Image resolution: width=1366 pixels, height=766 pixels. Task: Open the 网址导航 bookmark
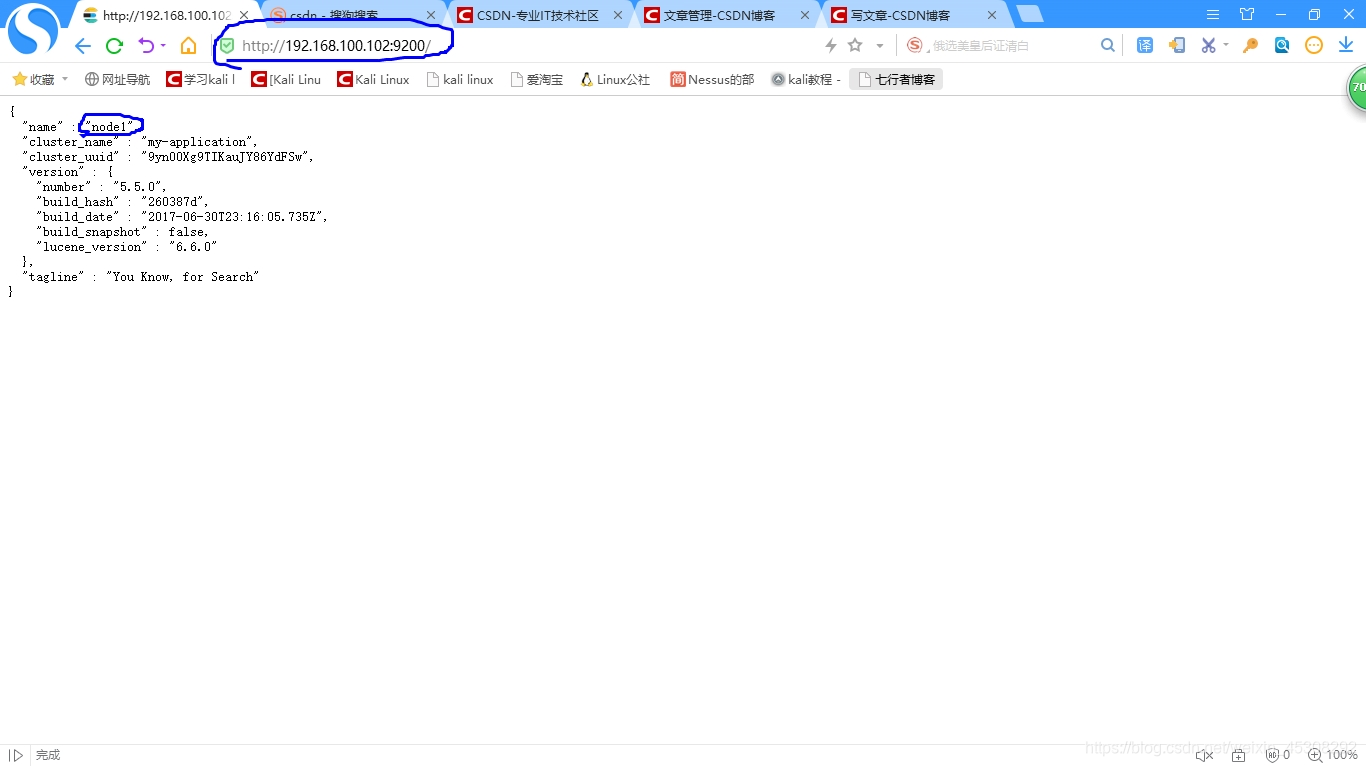click(x=117, y=79)
